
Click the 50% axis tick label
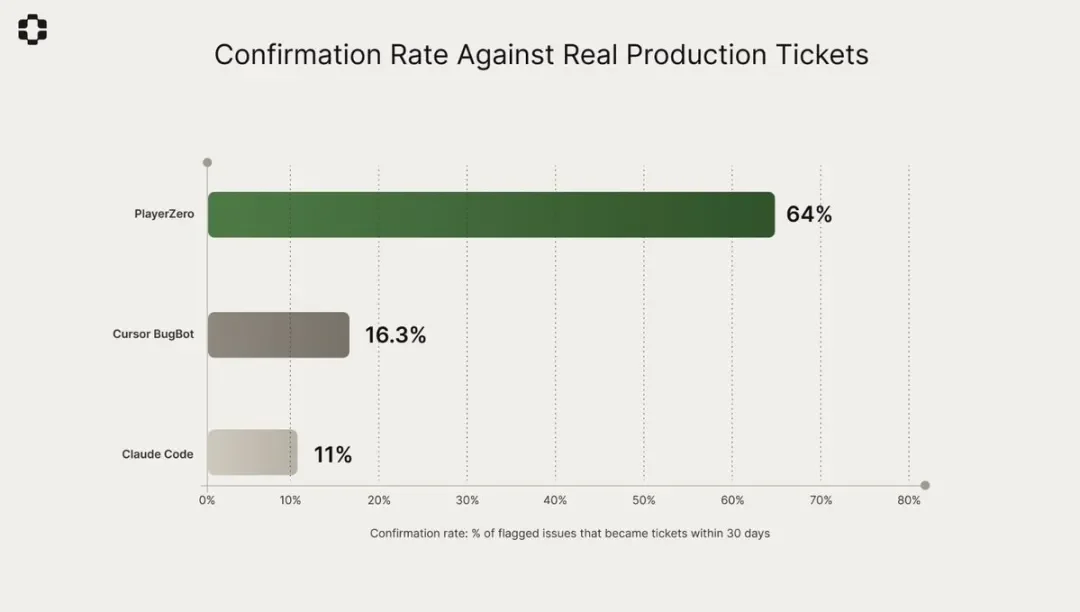(x=644, y=500)
